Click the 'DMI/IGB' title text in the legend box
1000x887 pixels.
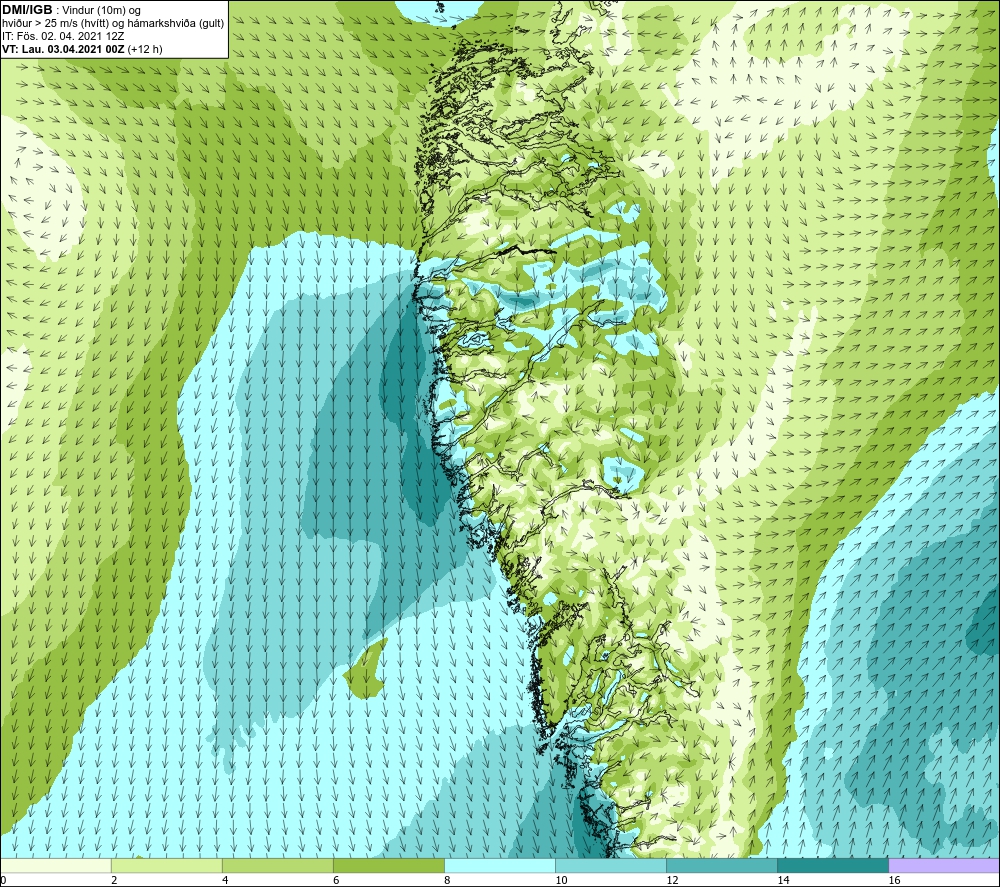(x=27, y=10)
